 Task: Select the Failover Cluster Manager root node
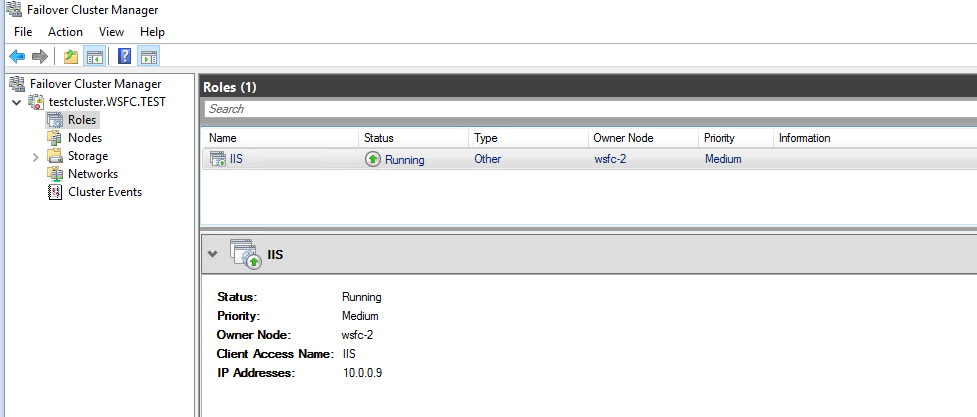click(x=95, y=84)
